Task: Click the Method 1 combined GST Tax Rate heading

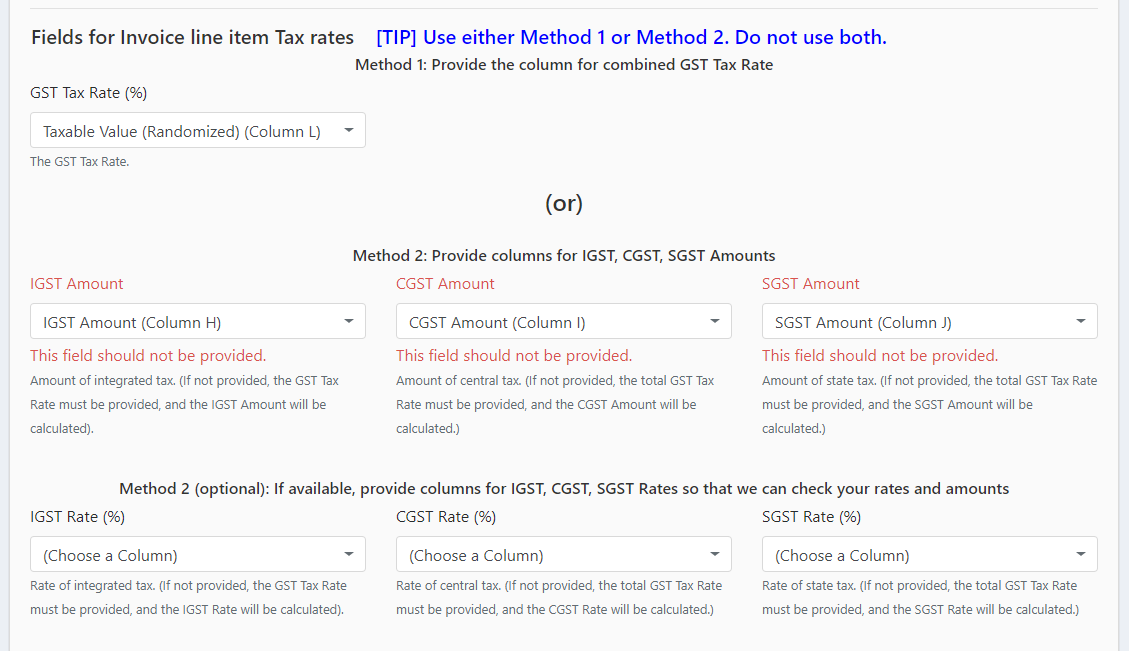Action: point(564,65)
